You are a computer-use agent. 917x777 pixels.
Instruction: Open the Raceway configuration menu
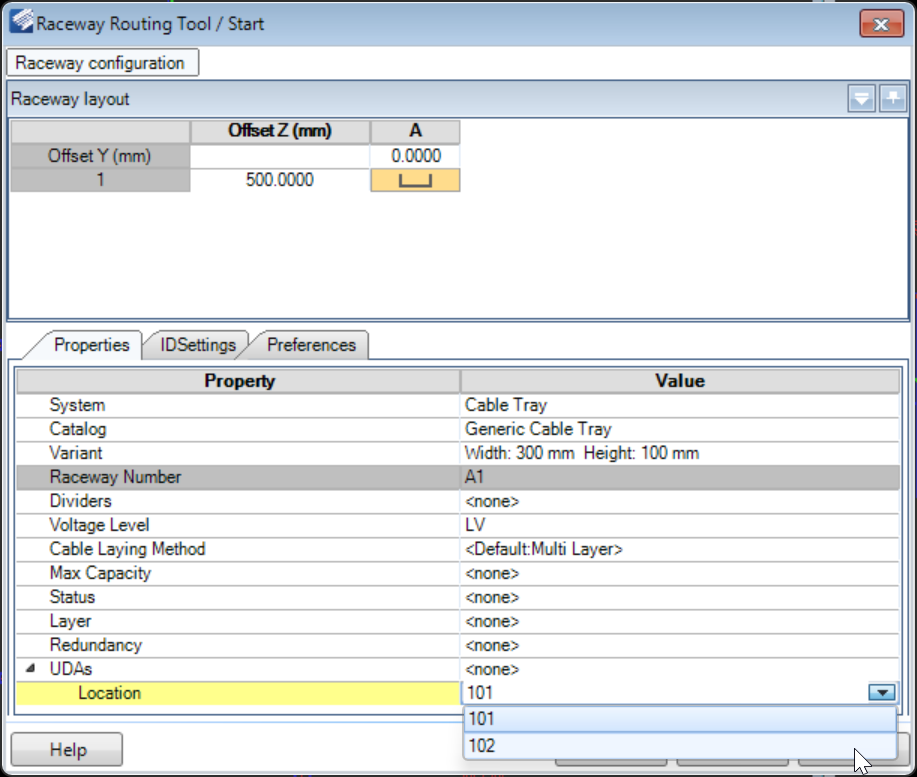click(102, 63)
